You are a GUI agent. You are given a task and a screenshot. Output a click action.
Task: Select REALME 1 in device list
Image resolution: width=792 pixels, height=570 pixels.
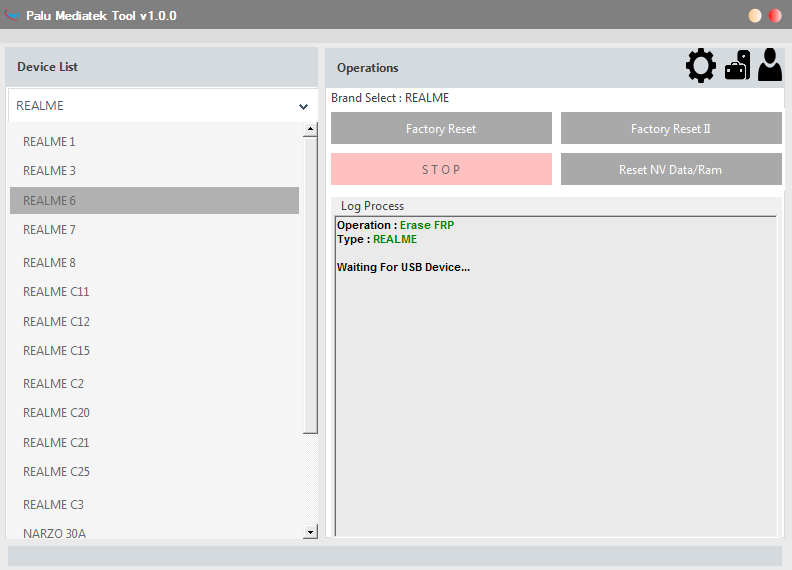(155, 141)
